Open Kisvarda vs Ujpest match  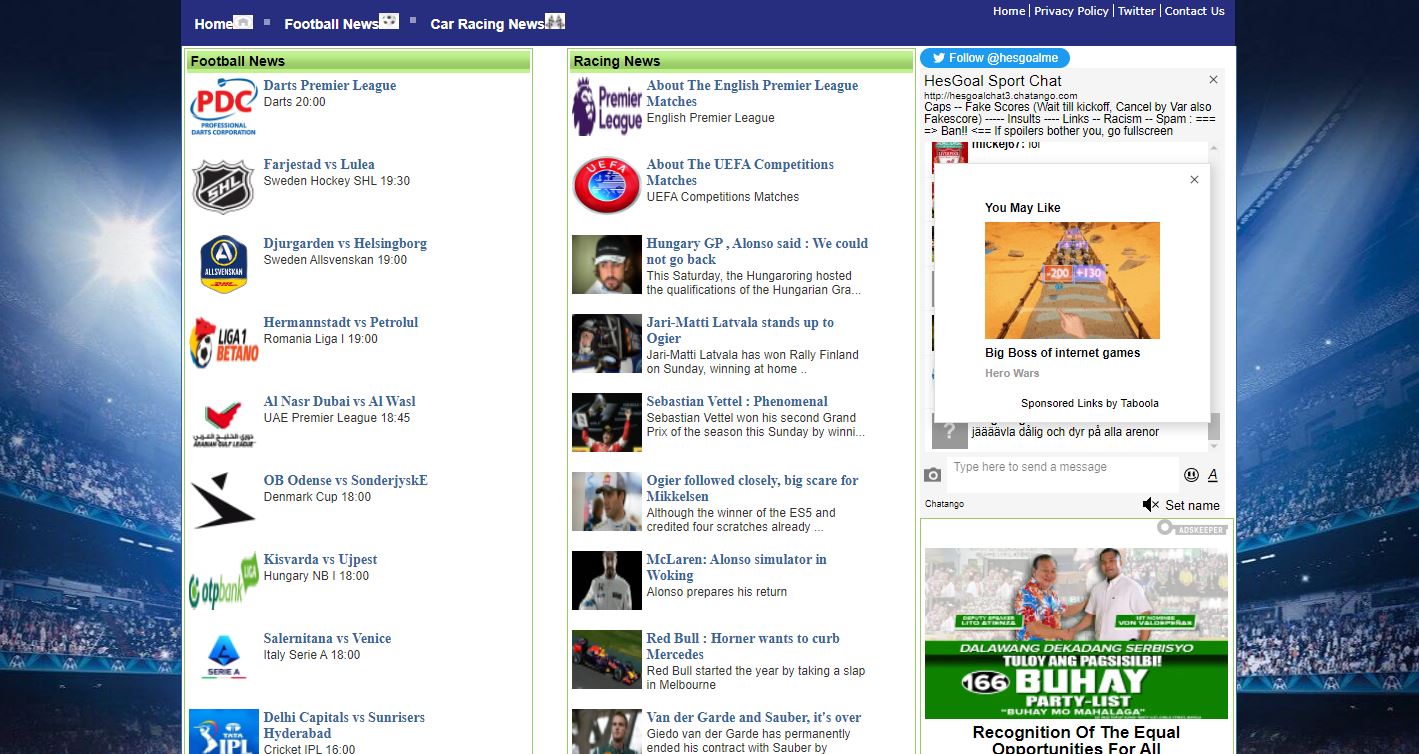click(x=320, y=560)
